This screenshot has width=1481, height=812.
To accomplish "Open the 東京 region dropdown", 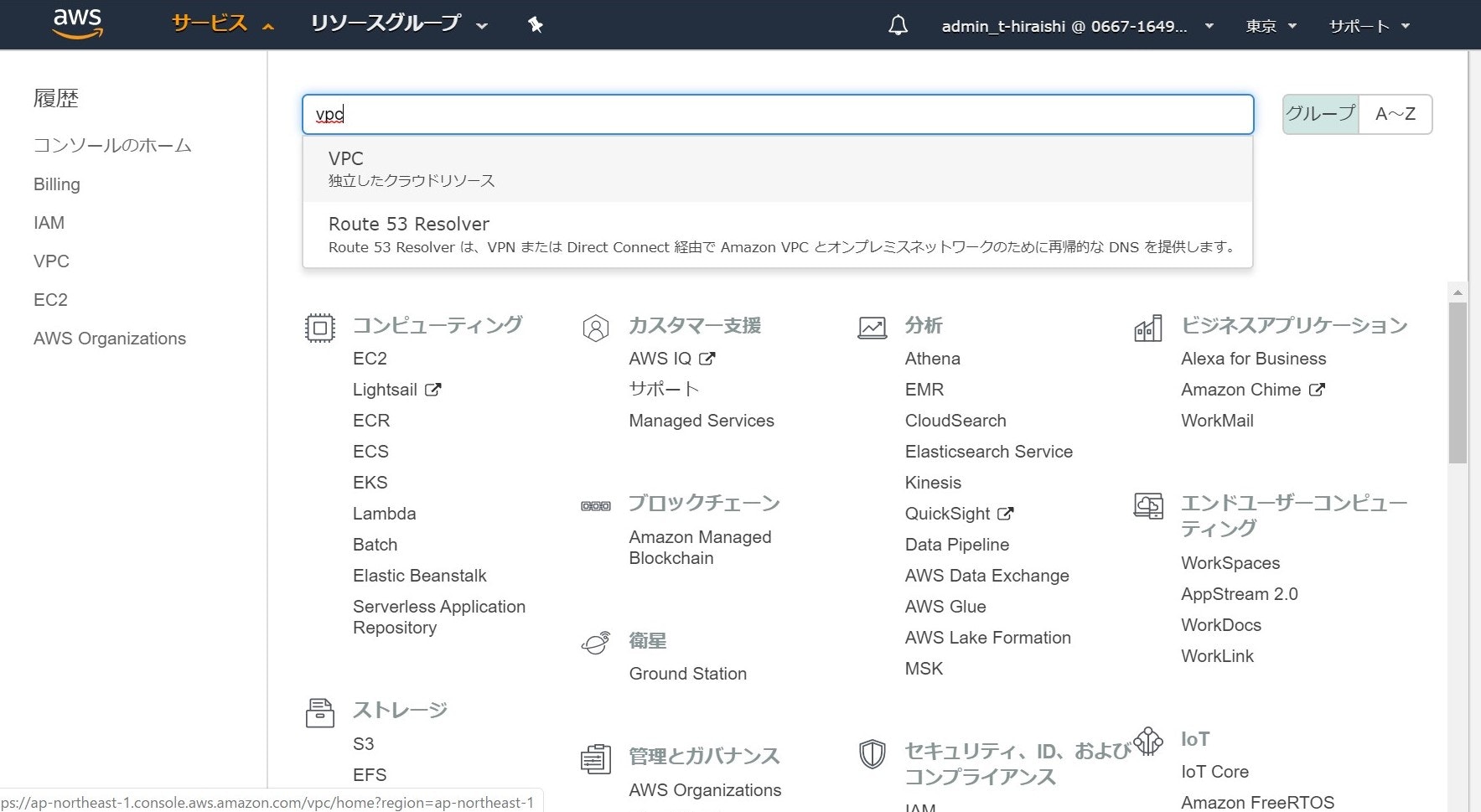I will click(1271, 26).
